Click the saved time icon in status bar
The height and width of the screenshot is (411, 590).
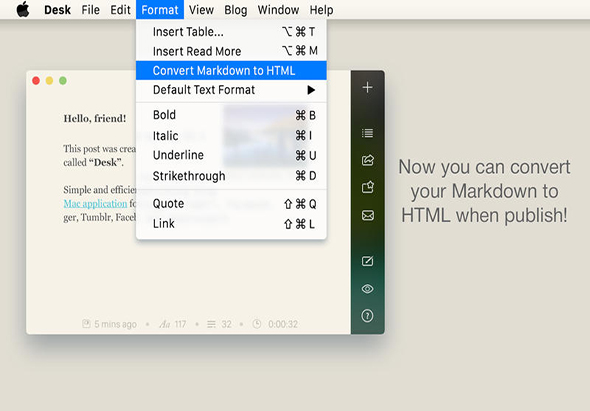(86, 324)
